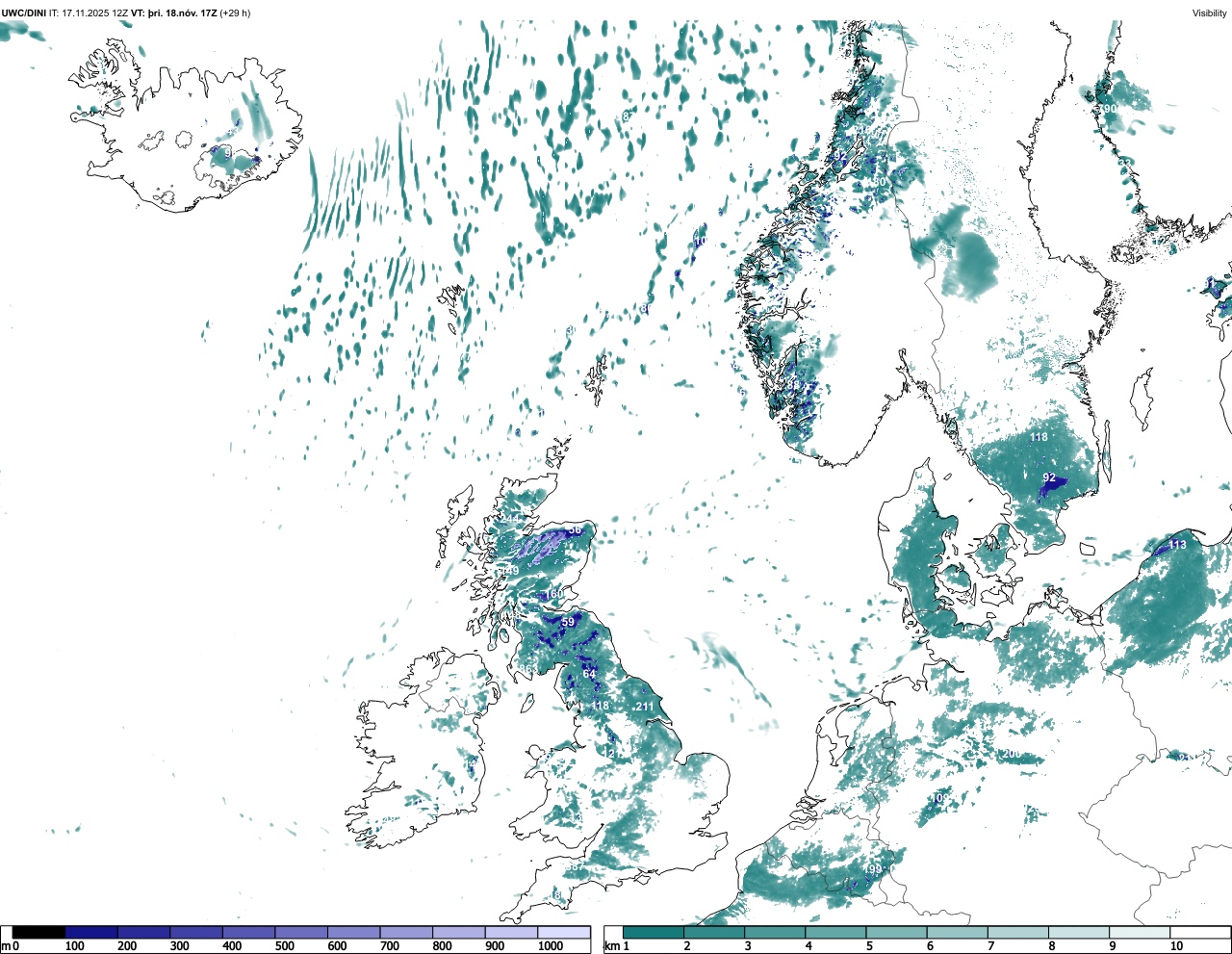Click the '500' tick label in the metre legend
The height and width of the screenshot is (954, 1232).
coord(285,946)
